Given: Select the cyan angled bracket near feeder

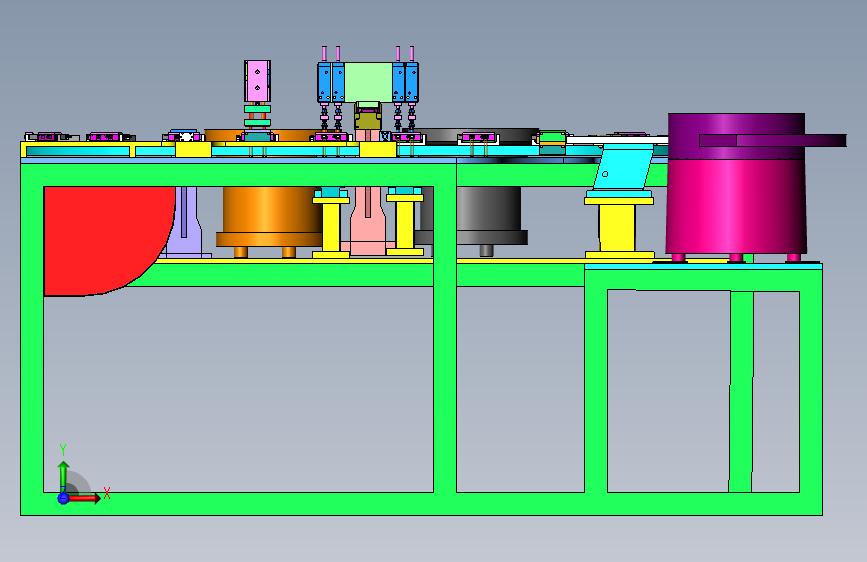Looking at the screenshot, I should pos(624,167).
